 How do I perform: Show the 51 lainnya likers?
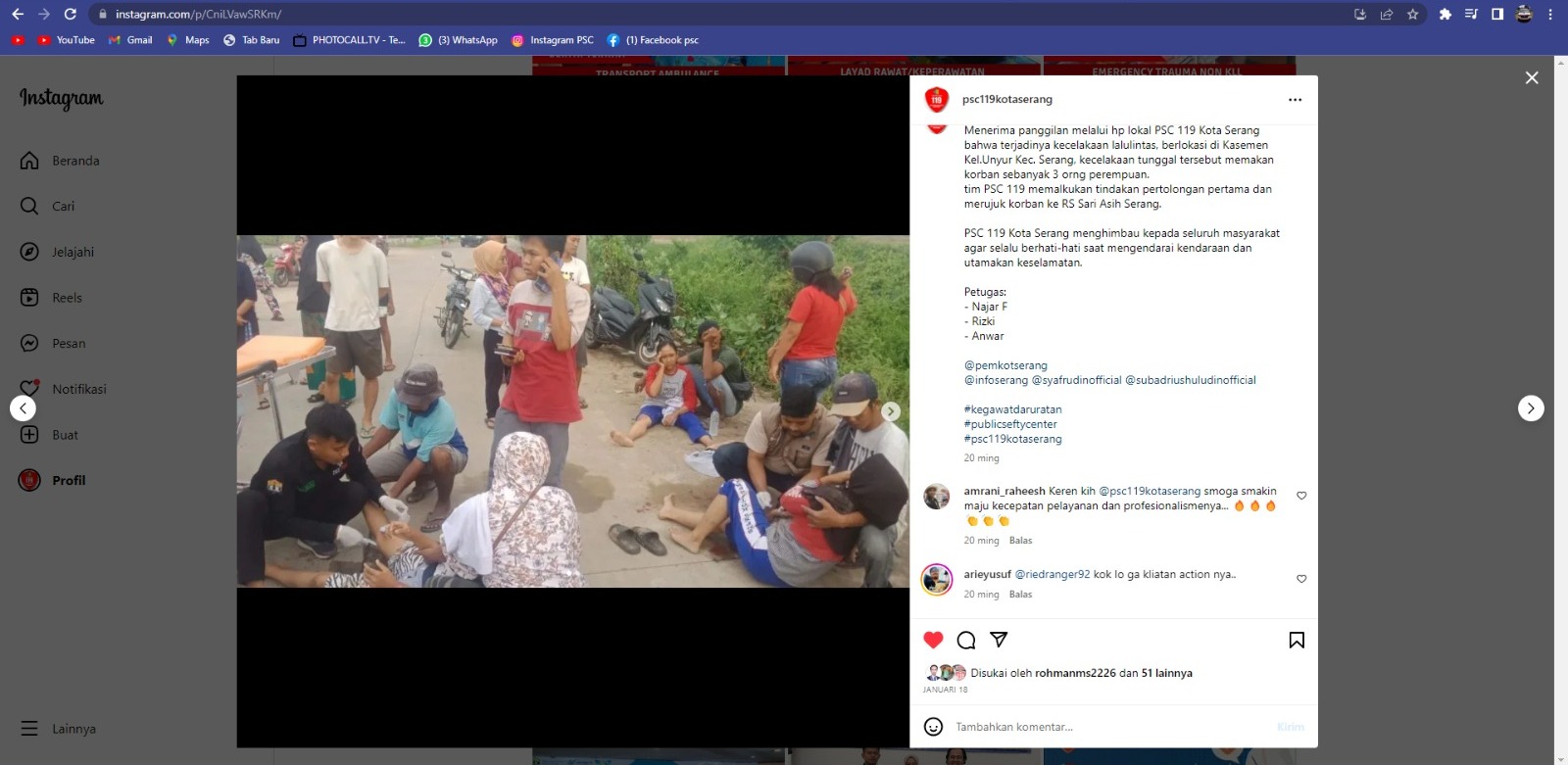(1166, 673)
